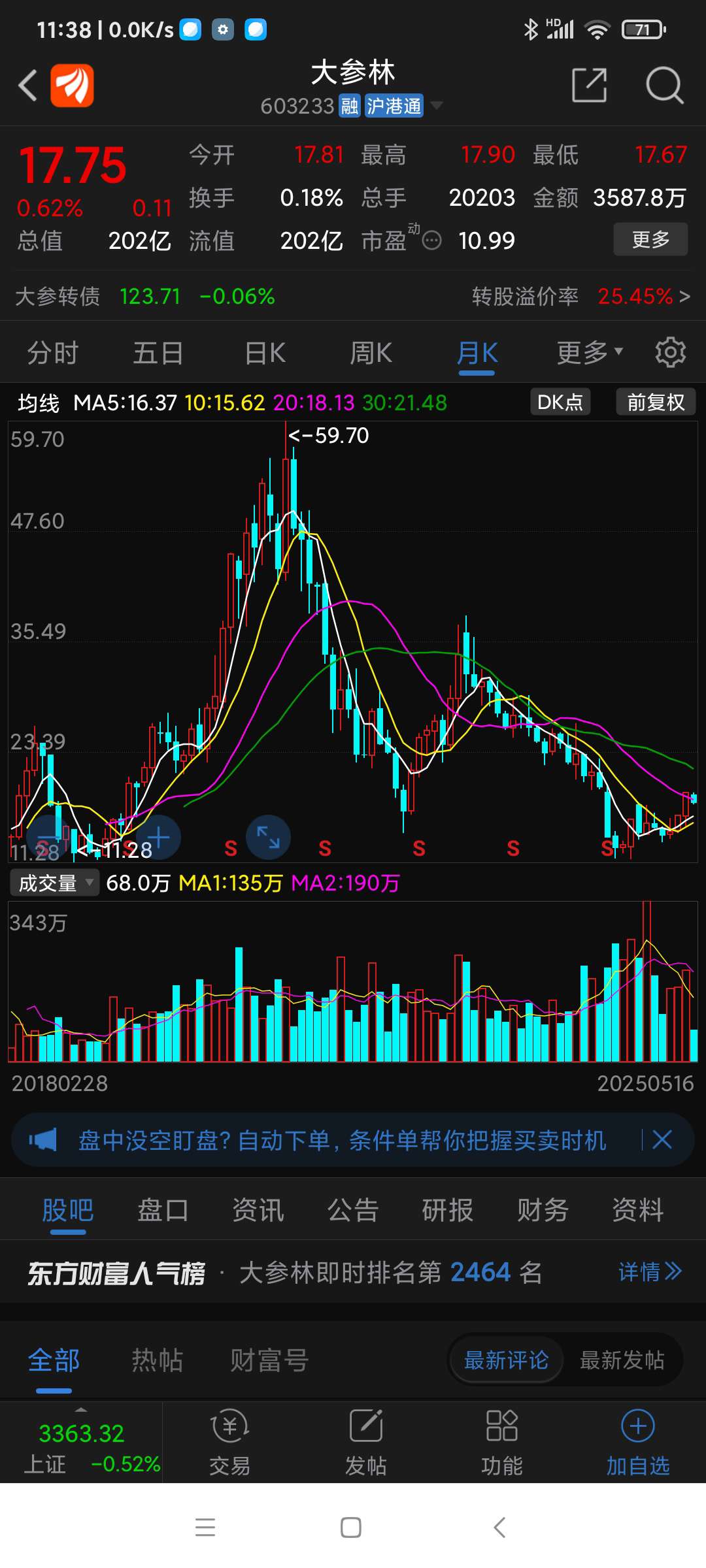Tap the 均线 MA5:16.37 legend
This screenshot has width=706, height=1568.
(x=98, y=402)
